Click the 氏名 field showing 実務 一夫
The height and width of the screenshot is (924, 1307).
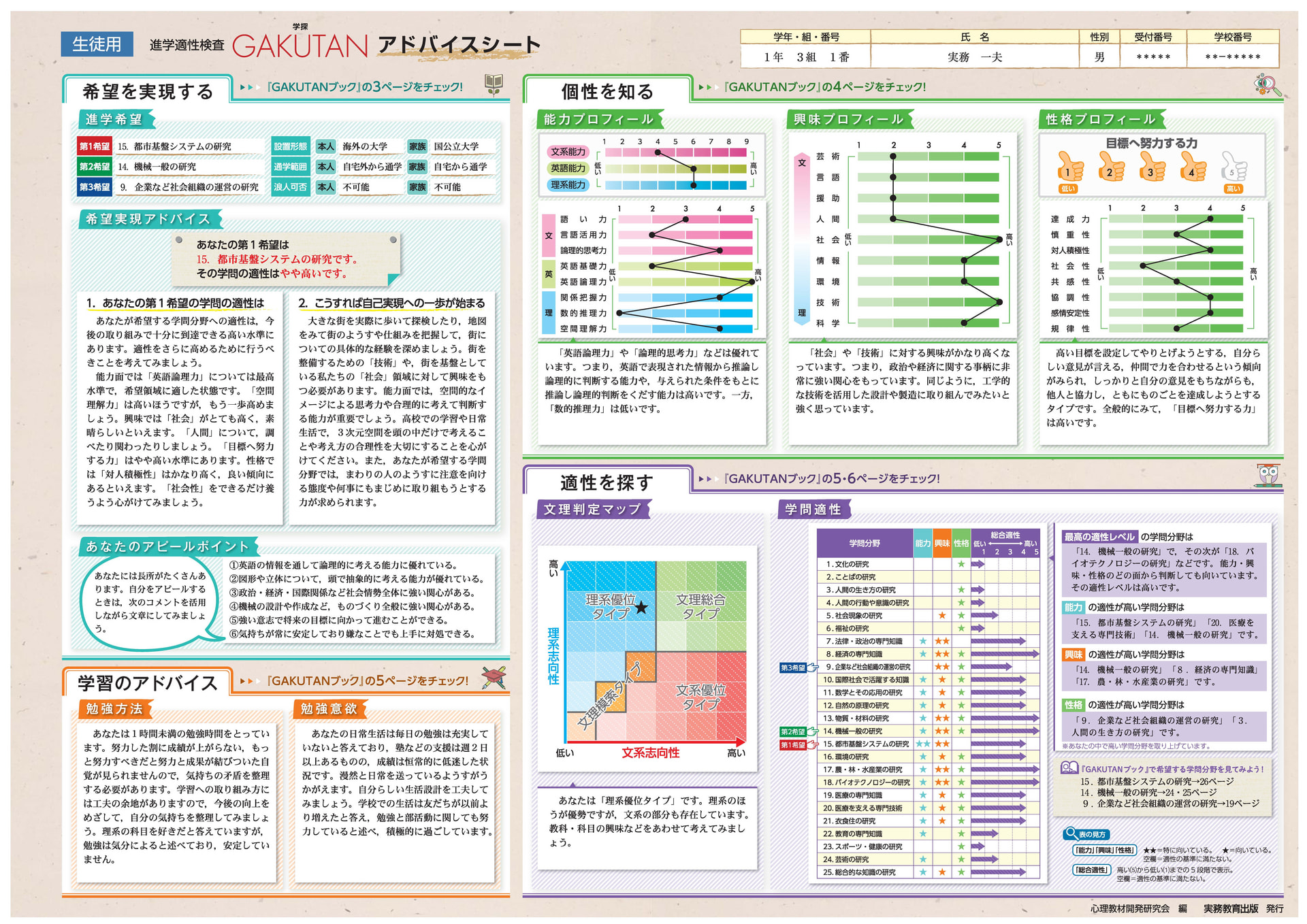point(974,57)
